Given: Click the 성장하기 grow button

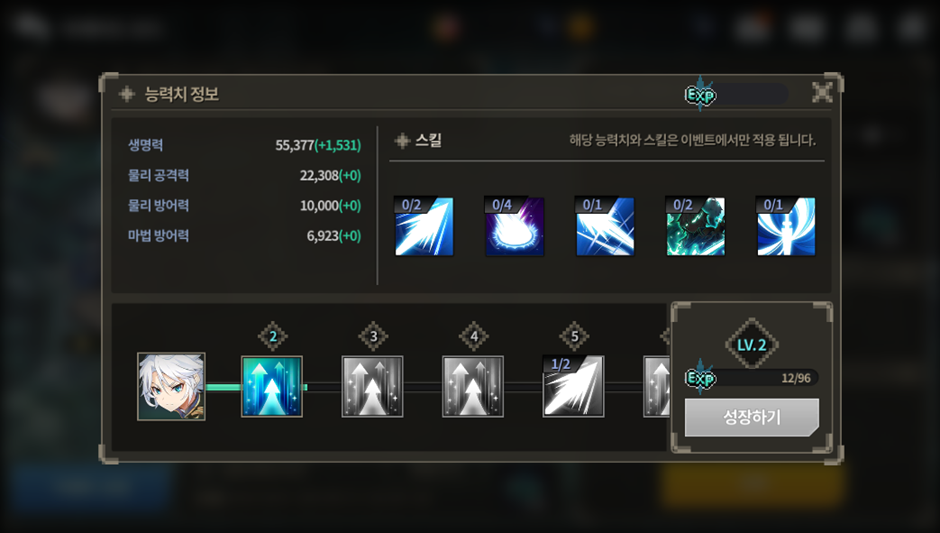Looking at the screenshot, I should point(752,417).
